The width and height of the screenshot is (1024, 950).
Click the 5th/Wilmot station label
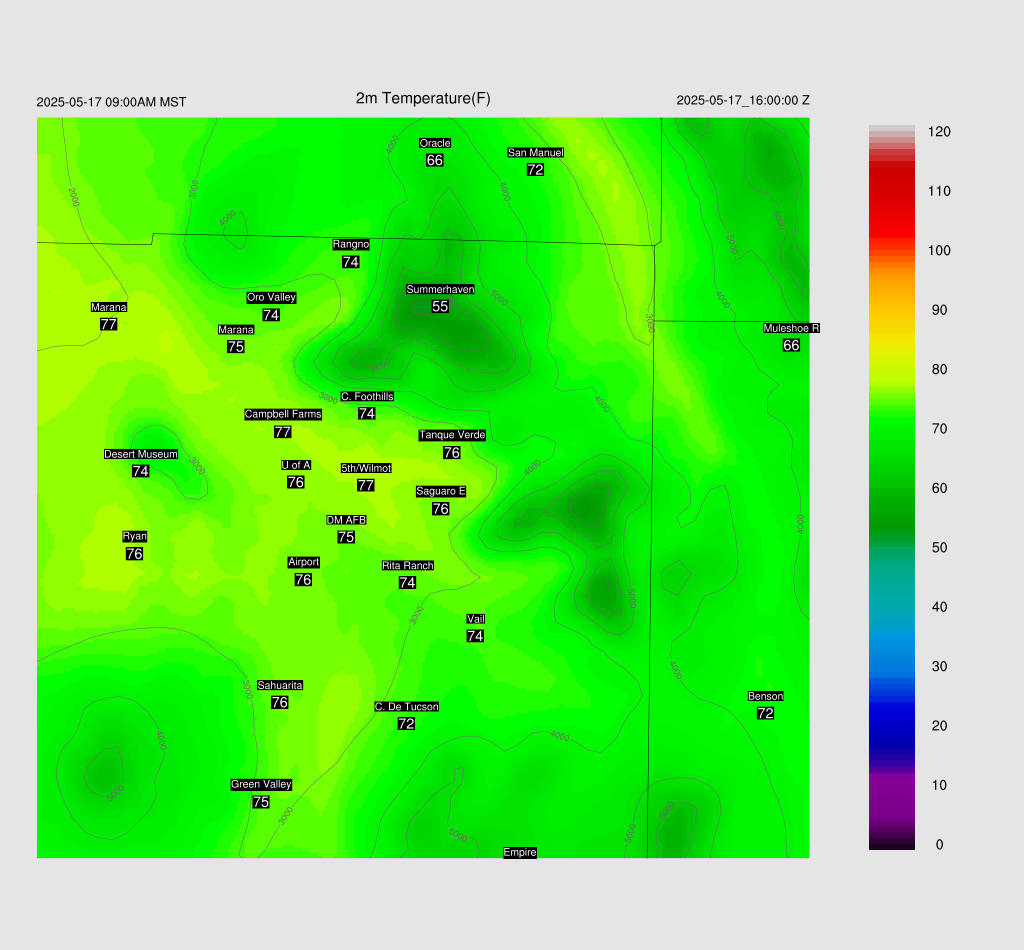pyautogui.click(x=366, y=468)
